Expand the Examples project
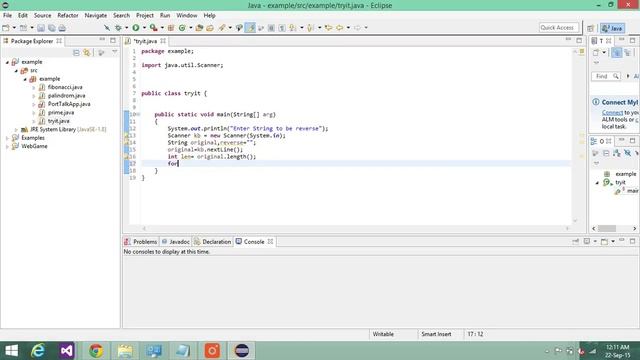The image size is (640, 360). click(x=7, y=138)
